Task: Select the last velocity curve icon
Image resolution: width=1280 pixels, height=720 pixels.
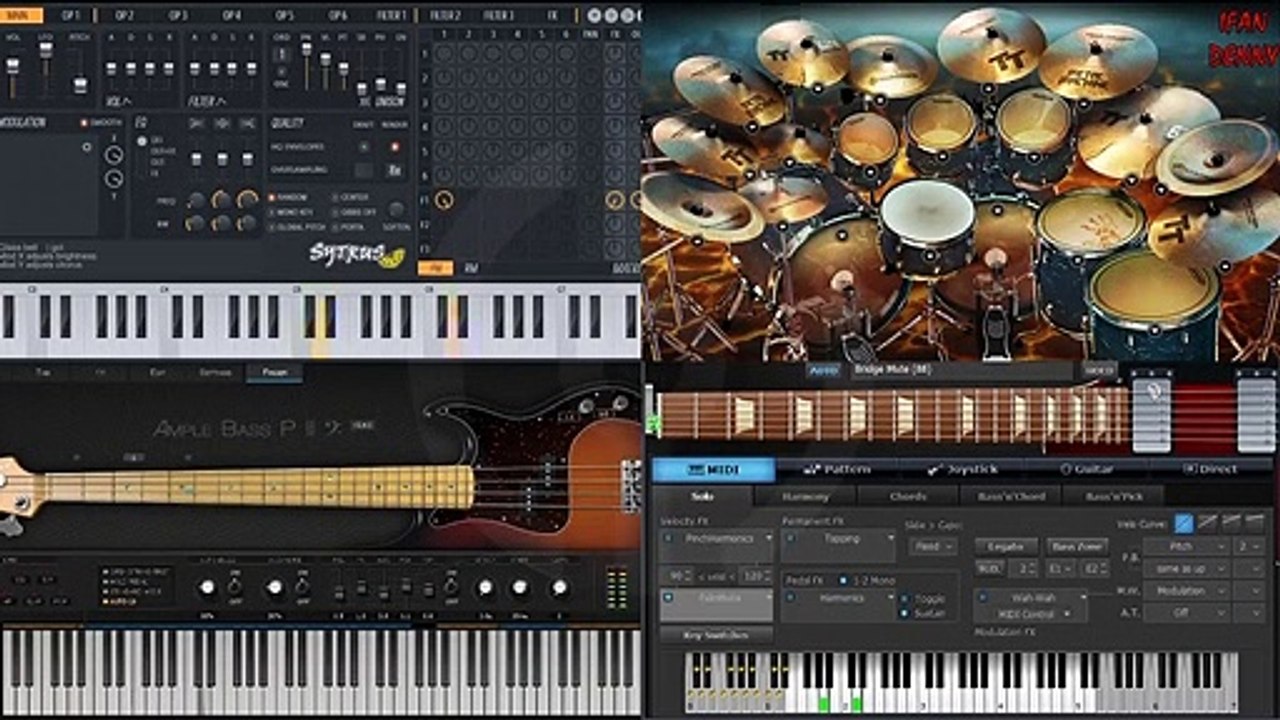Action: coord(1254,523)
